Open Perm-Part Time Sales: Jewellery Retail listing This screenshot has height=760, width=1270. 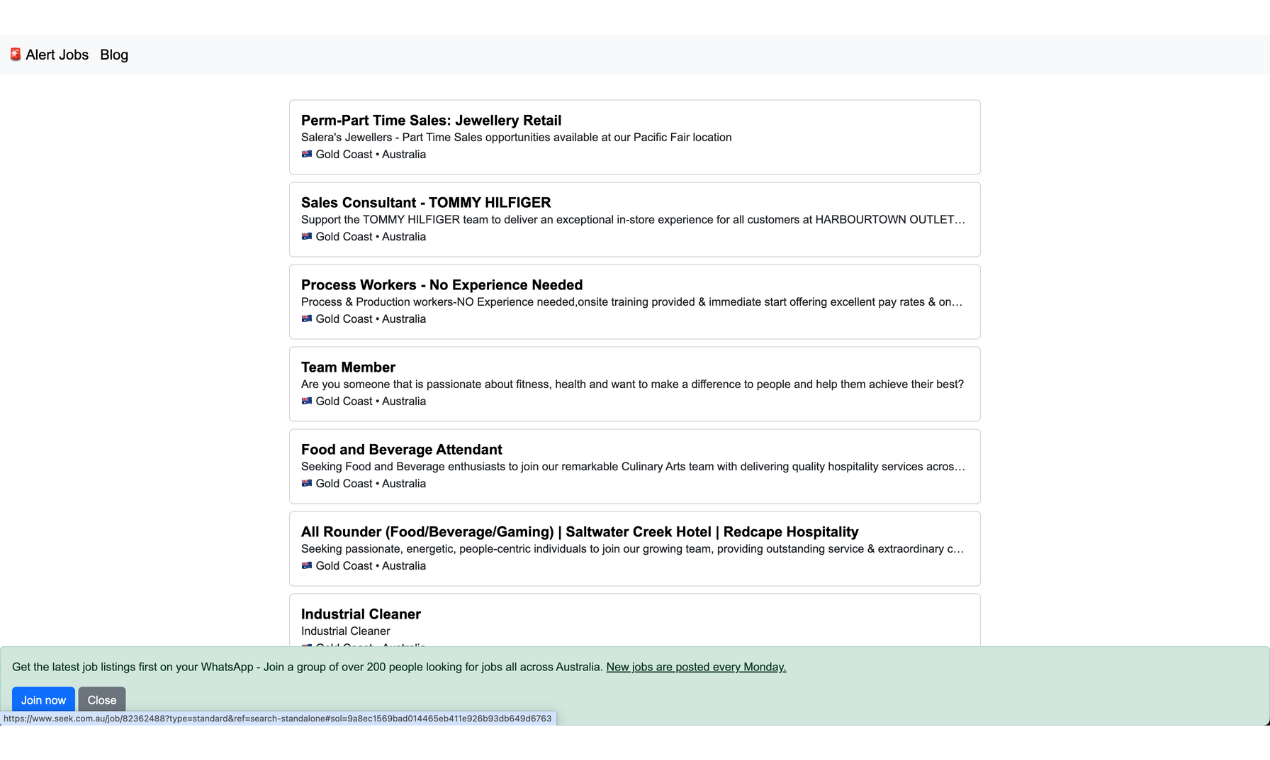click(x=431, y=120)
